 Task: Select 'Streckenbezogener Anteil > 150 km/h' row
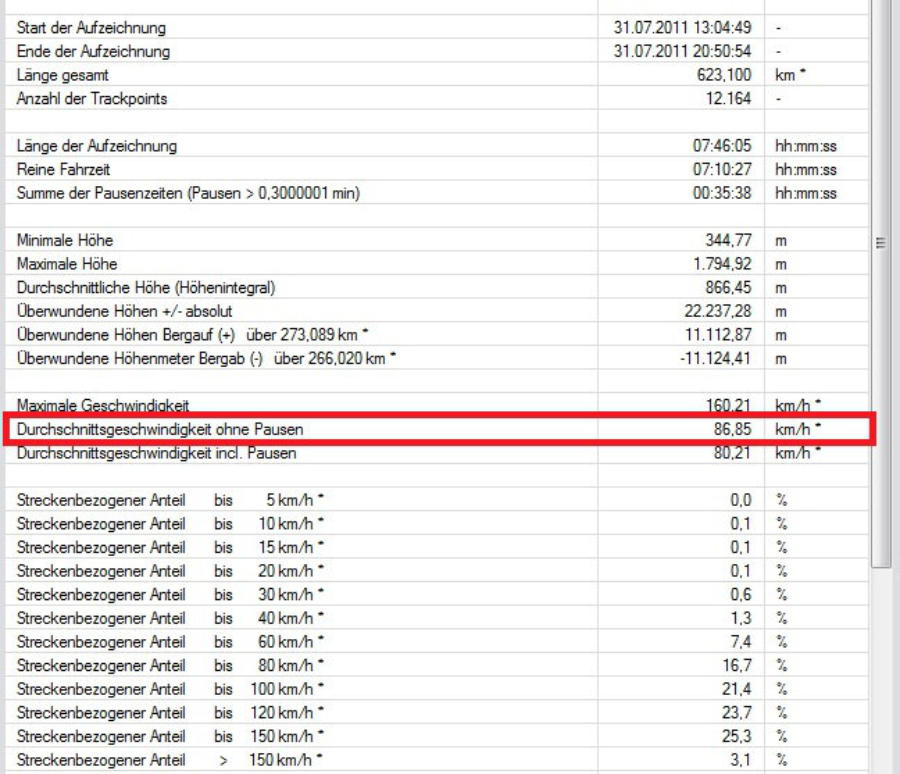click(x=437, y=759)
